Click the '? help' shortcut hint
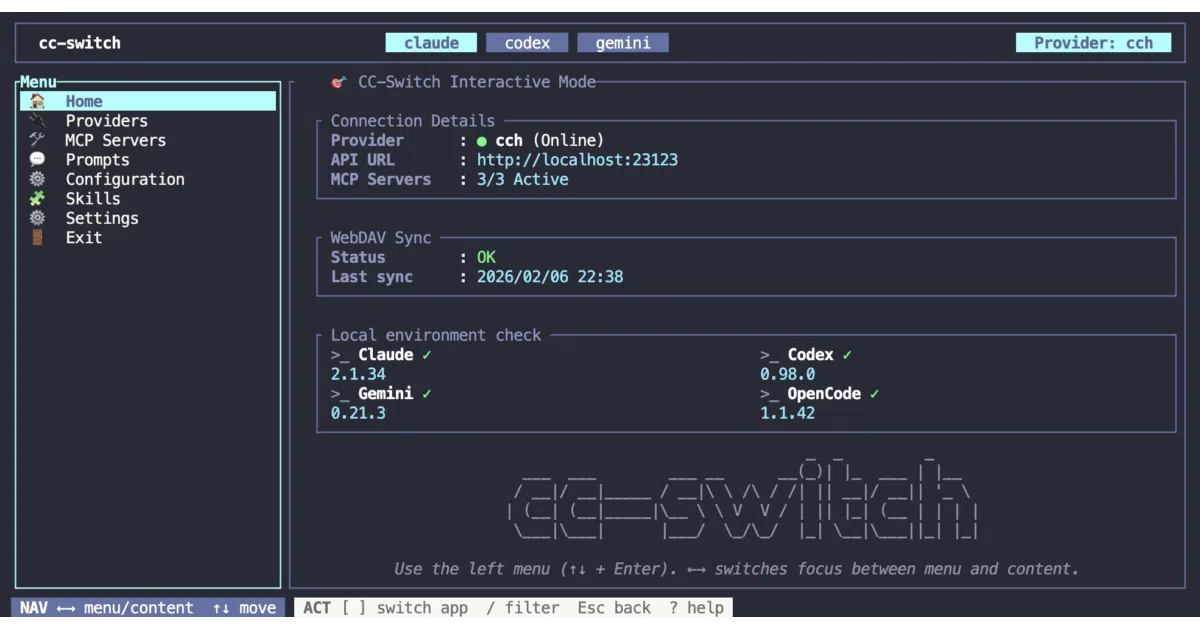 pos(696,608)
